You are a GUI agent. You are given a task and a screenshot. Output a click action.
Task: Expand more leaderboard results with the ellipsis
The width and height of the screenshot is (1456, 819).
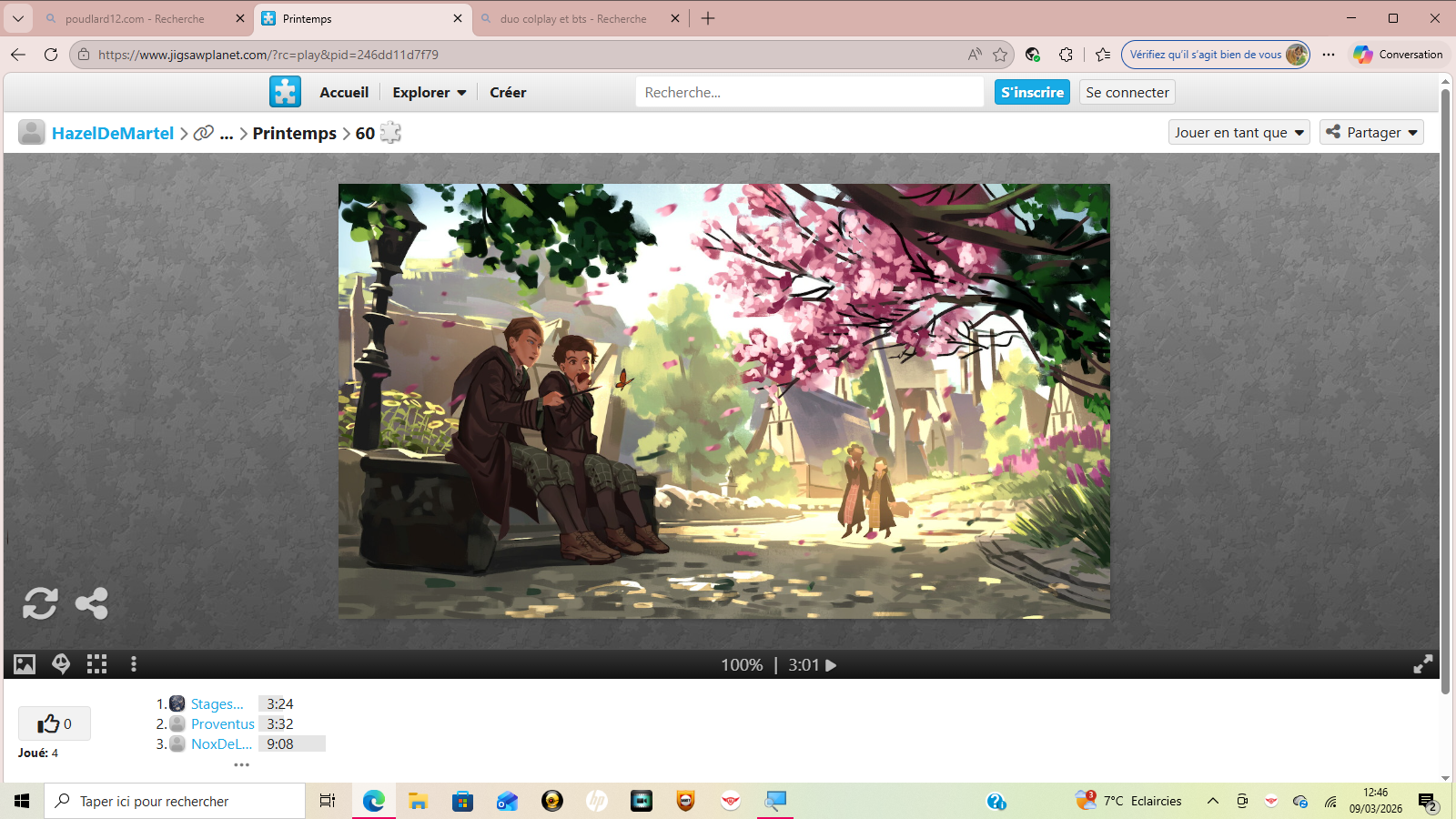tap(241, 764)
